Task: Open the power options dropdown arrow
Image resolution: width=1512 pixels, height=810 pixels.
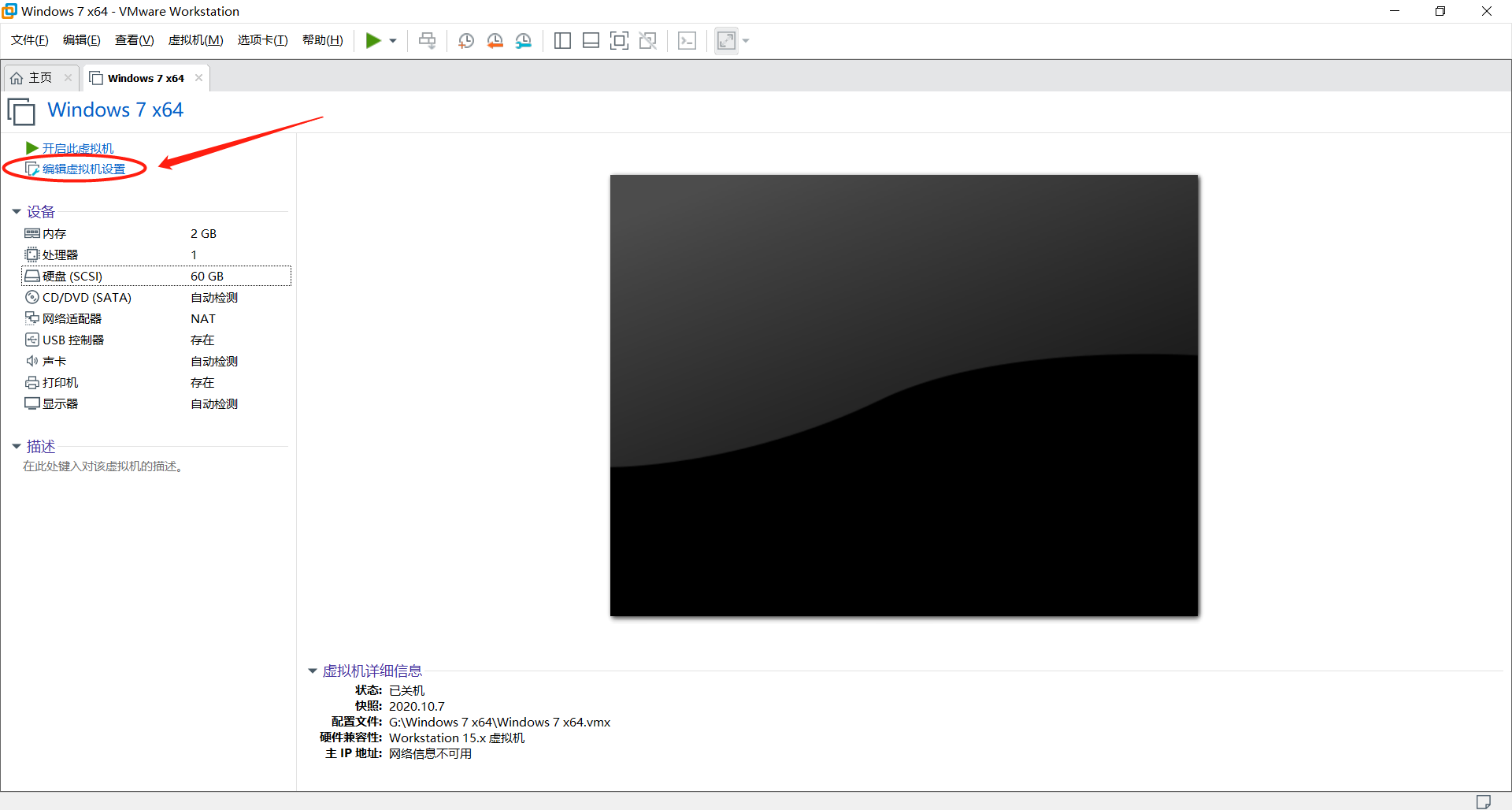Action: click(x=391, y=40)
